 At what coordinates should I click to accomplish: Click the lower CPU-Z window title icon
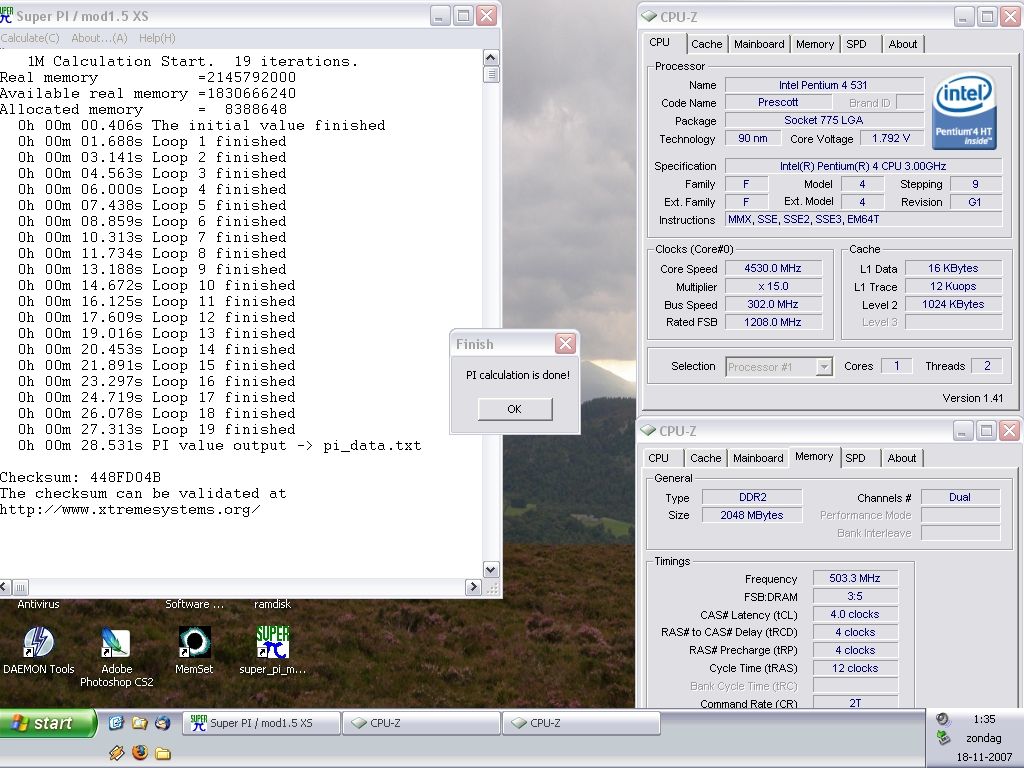coord(648,430)
